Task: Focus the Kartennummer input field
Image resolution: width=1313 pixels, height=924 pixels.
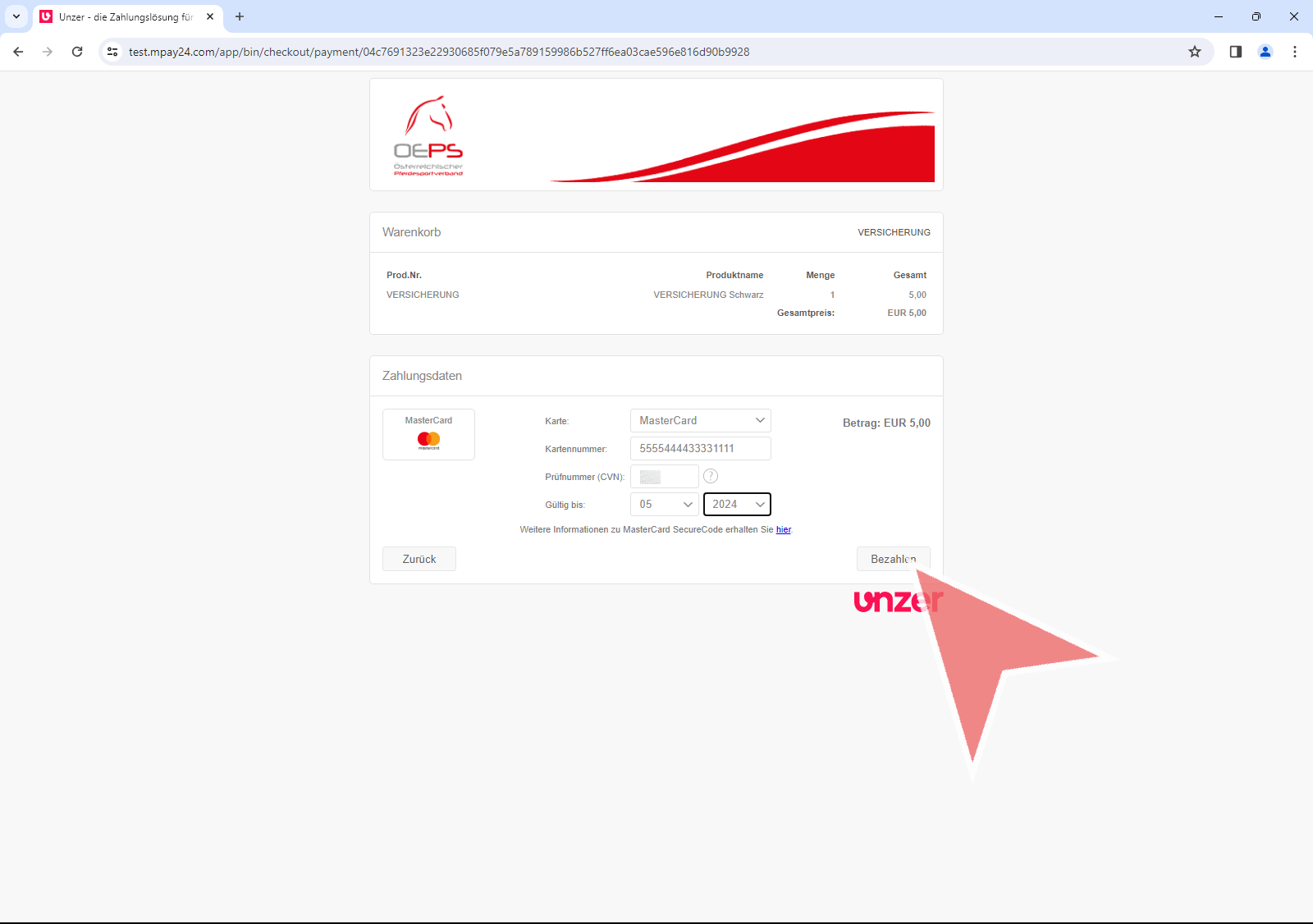Action: (700, 448)
